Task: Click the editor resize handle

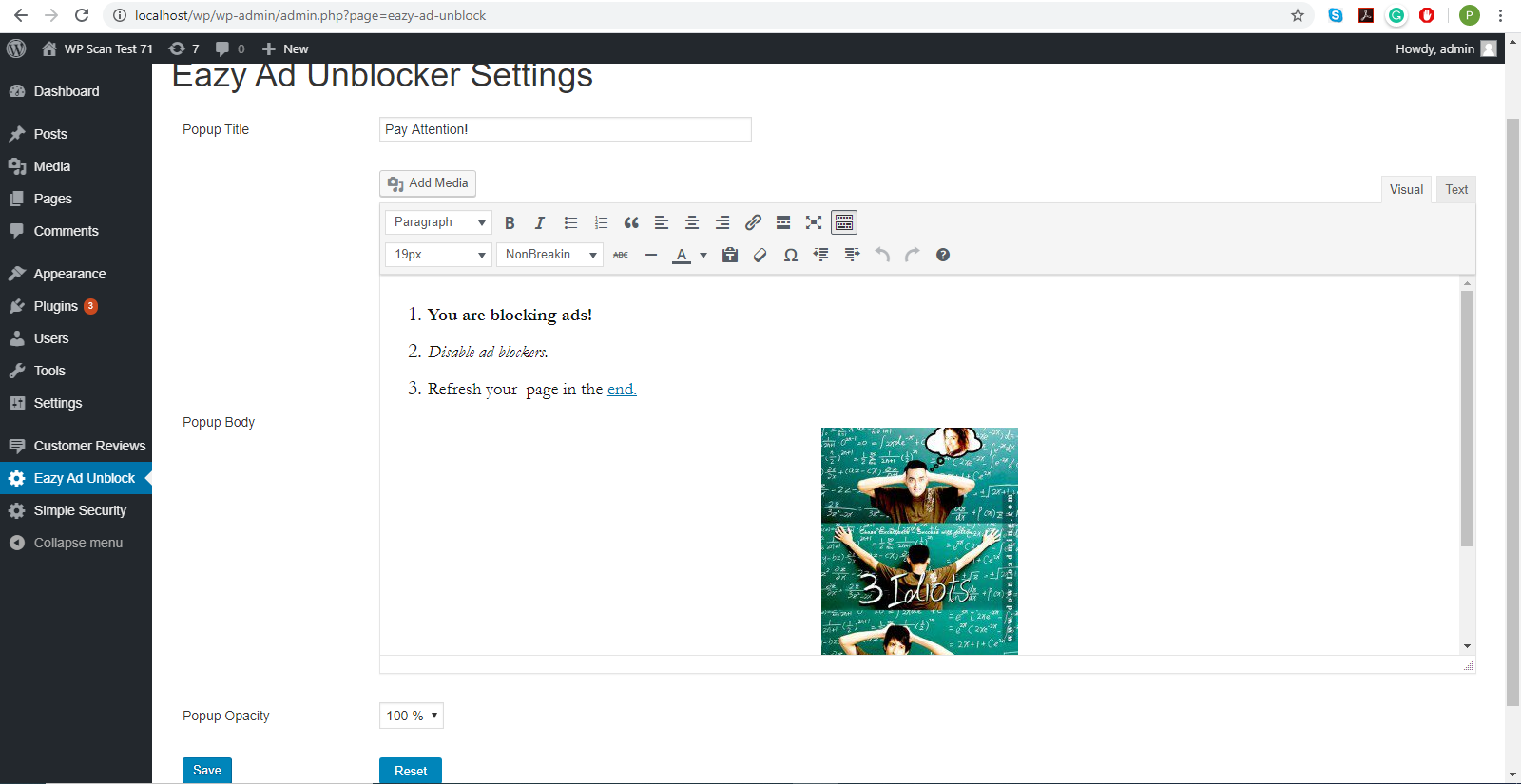Action: 1469,665
